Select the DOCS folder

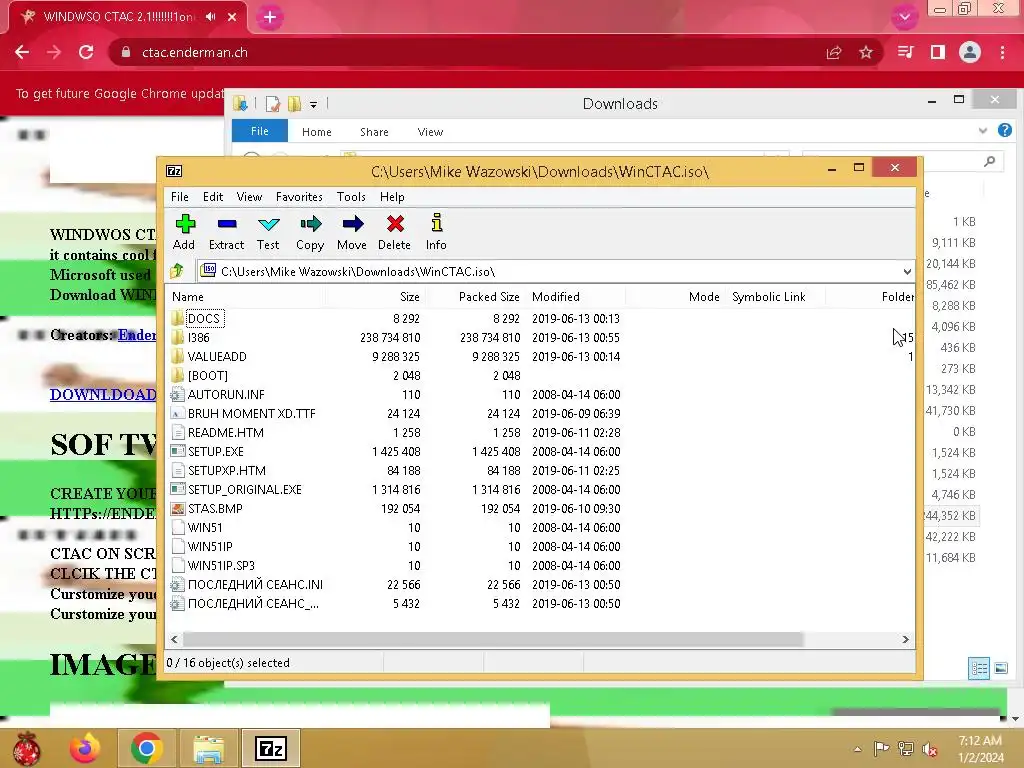tap(204, 319)
